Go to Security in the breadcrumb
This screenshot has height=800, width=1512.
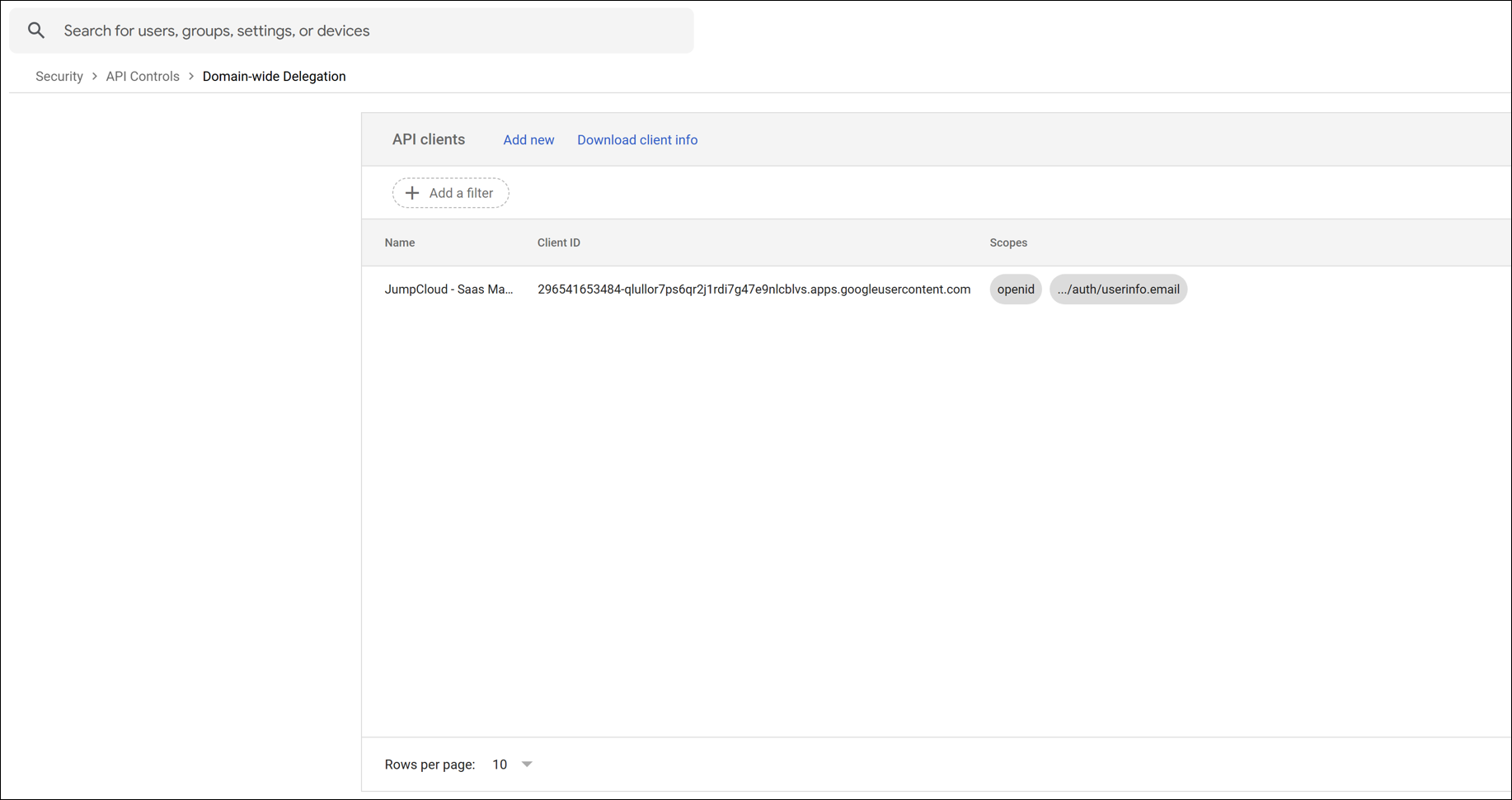(59, 76)
